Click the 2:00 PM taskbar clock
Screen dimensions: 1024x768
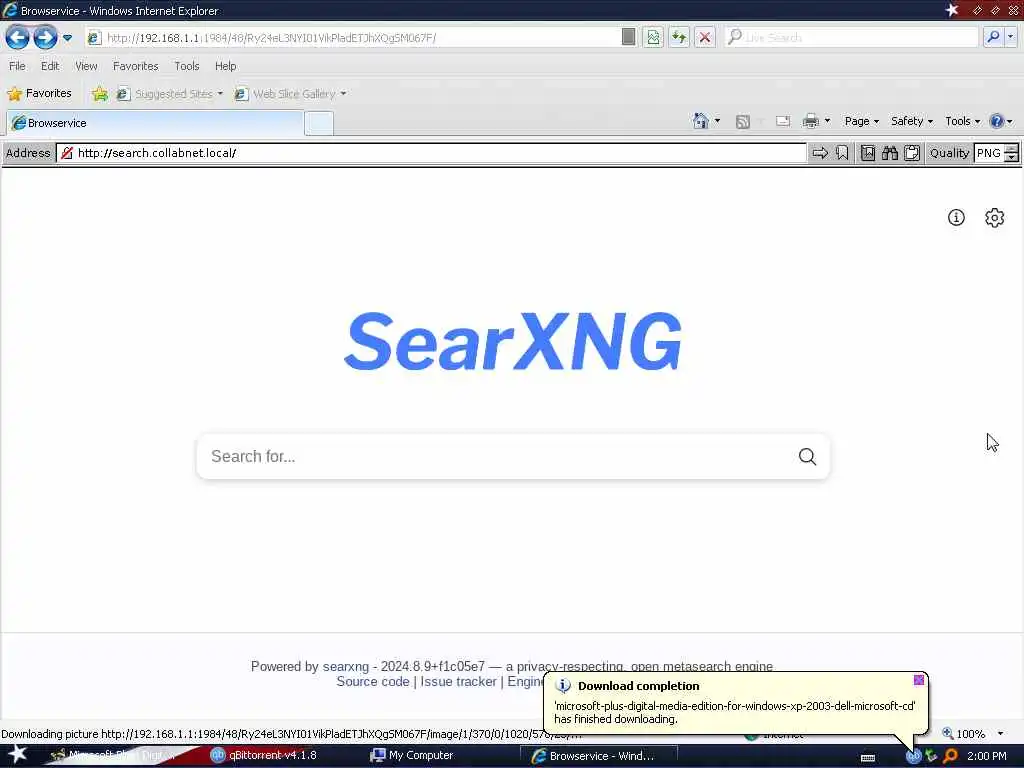[986, 756]
